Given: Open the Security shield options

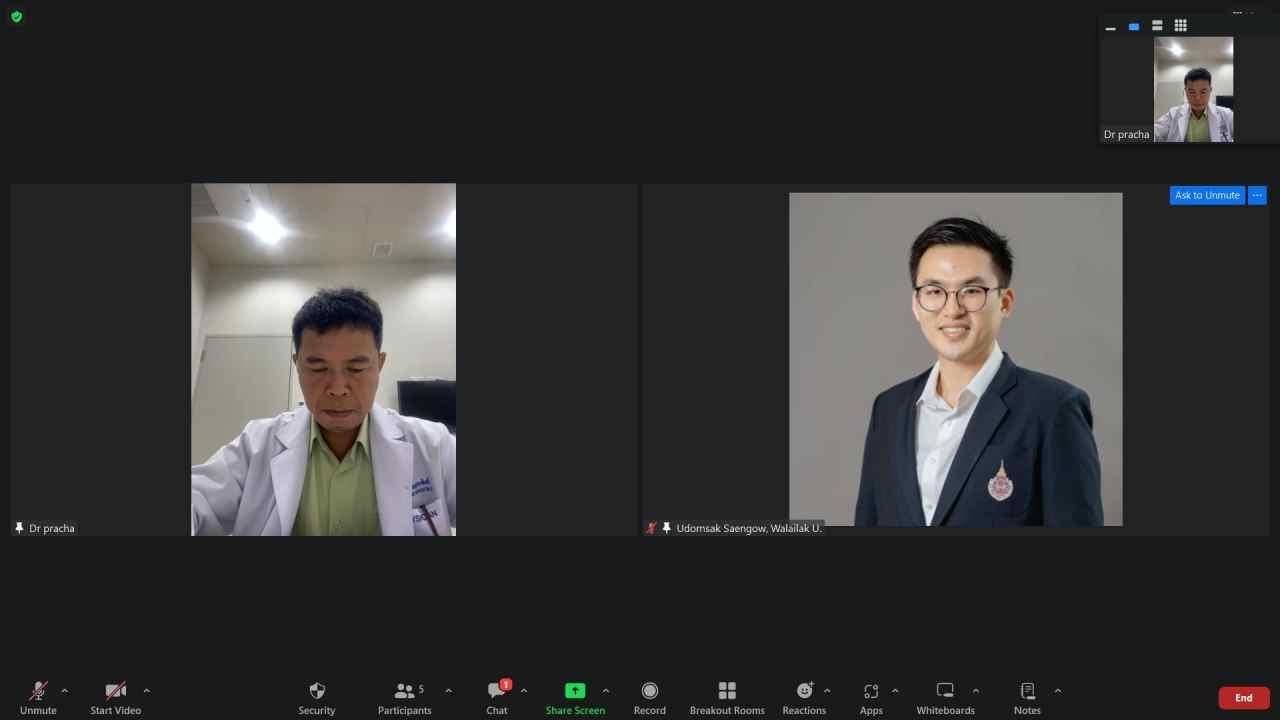Looking at the screenshot, I should (x=317, y=697).
